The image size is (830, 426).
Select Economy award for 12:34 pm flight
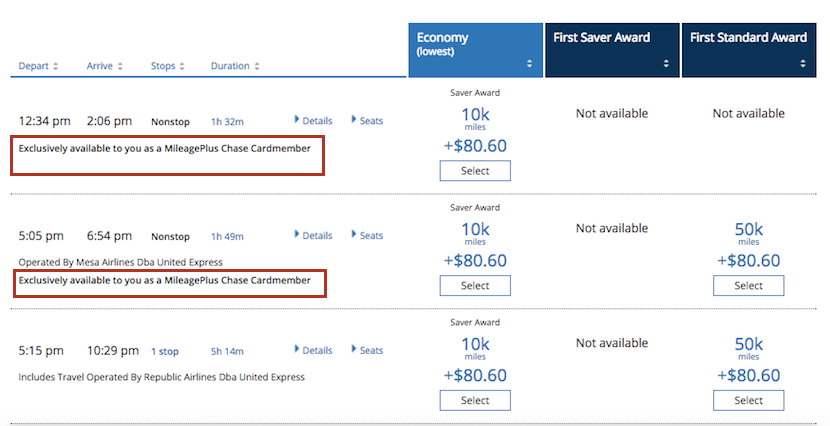(x=475, y=171)
